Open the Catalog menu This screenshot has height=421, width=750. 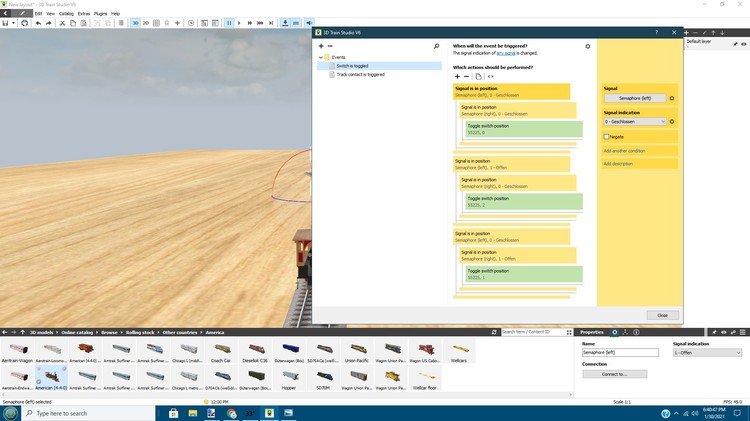click(x=67, y=13)
